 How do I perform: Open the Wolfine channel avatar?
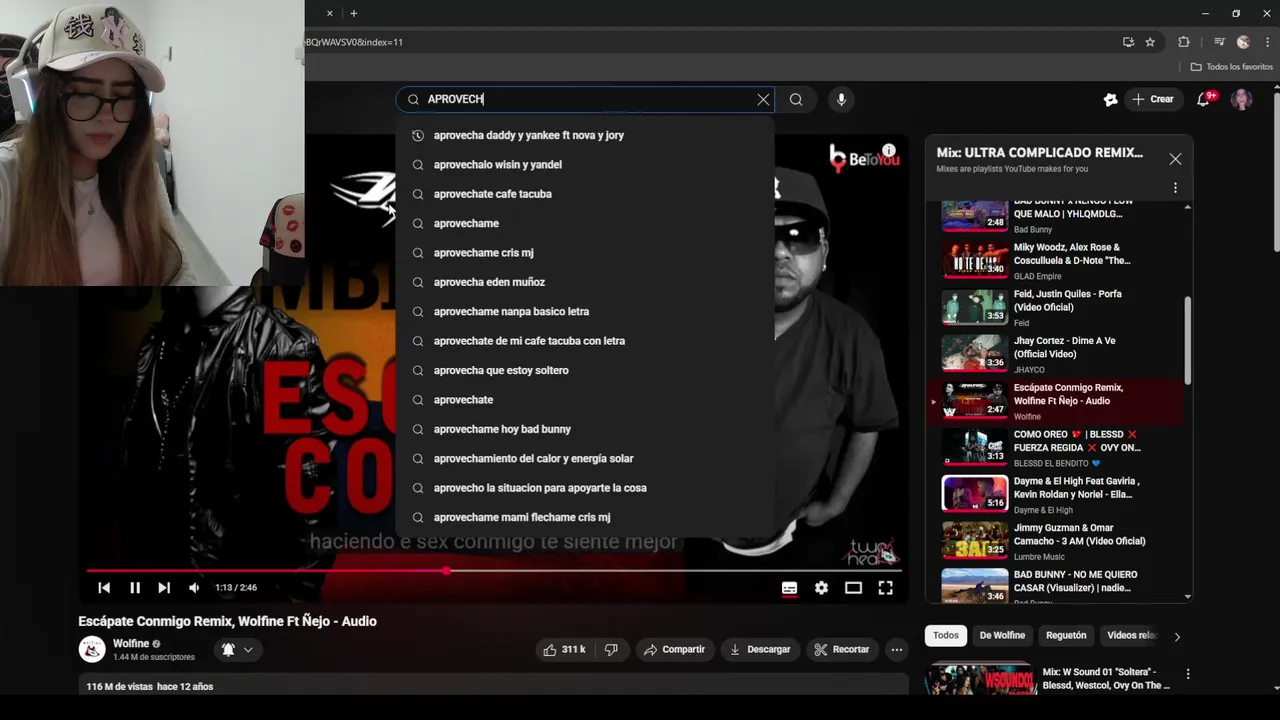92,649
